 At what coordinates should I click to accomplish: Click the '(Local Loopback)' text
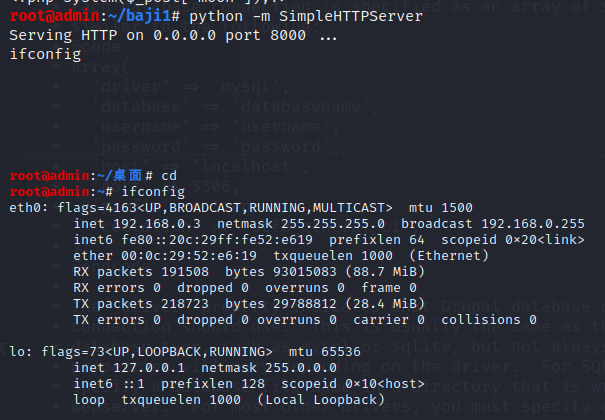pyautogui.click(x=321, y=400)
